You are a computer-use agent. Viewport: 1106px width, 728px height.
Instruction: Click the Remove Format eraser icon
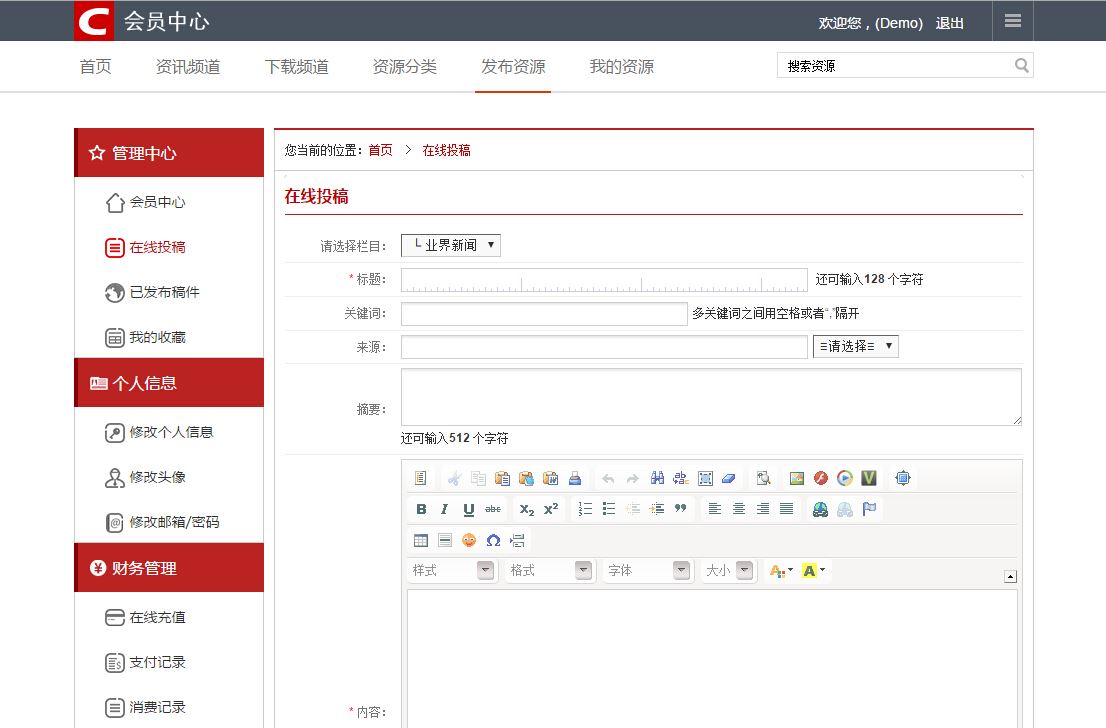[729, 478]
